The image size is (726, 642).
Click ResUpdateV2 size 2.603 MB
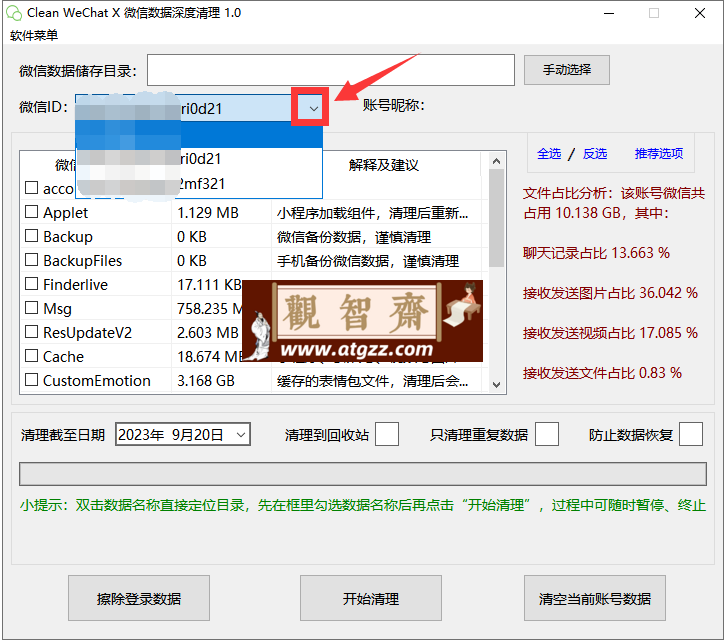pyautogui.click(x=207, y=333)
